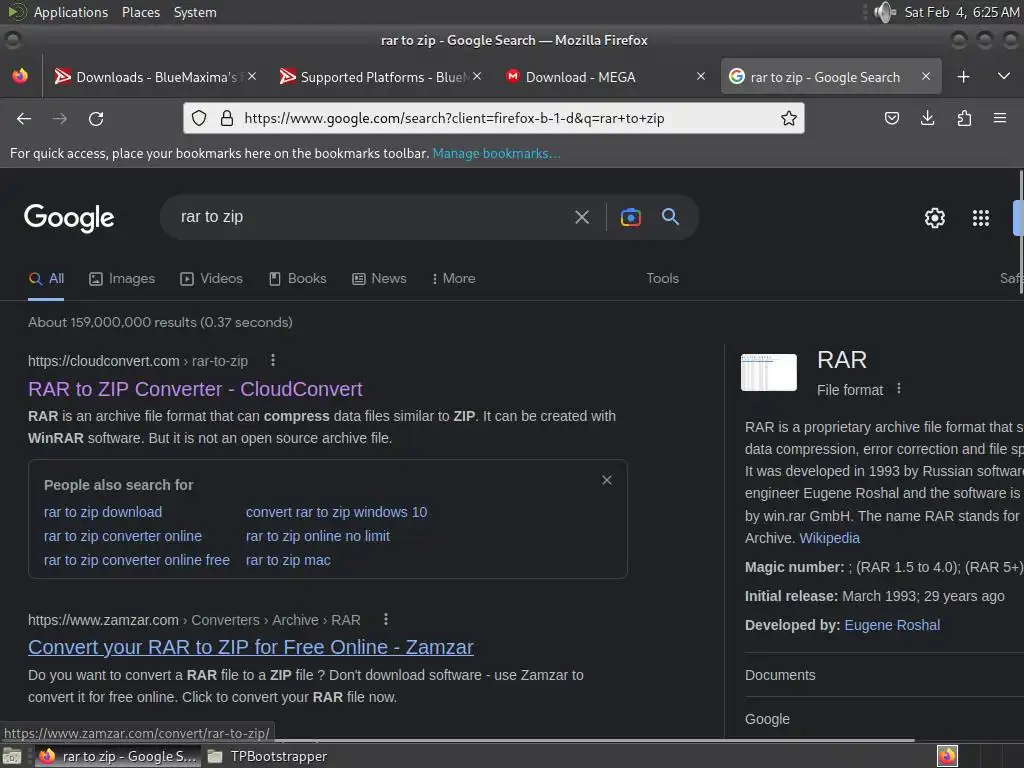Click the site security padlock icon

click(227, 118)
